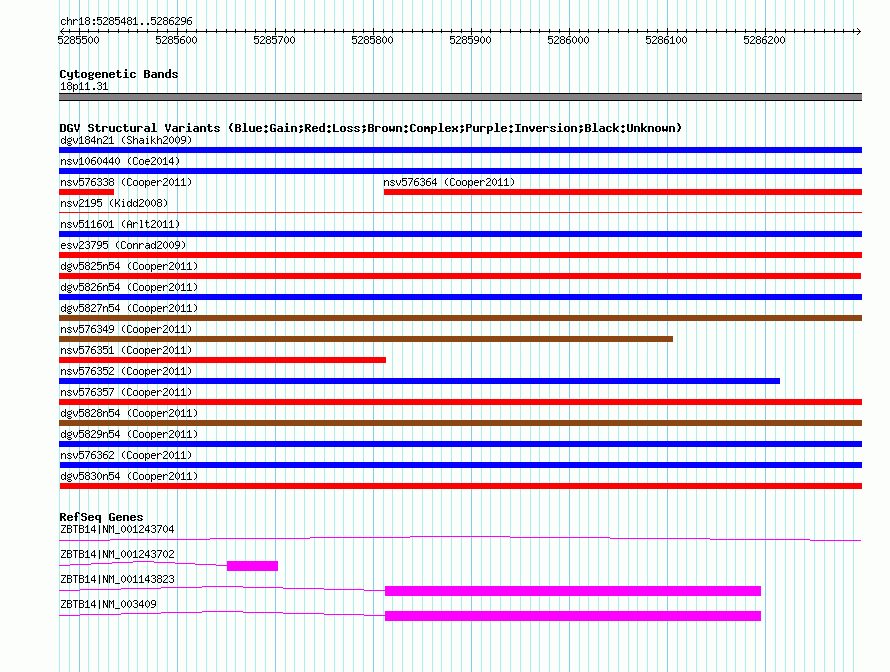Click the NM_001143823 magenta exon block
The image size is (890, 672).
pos(573,591)
